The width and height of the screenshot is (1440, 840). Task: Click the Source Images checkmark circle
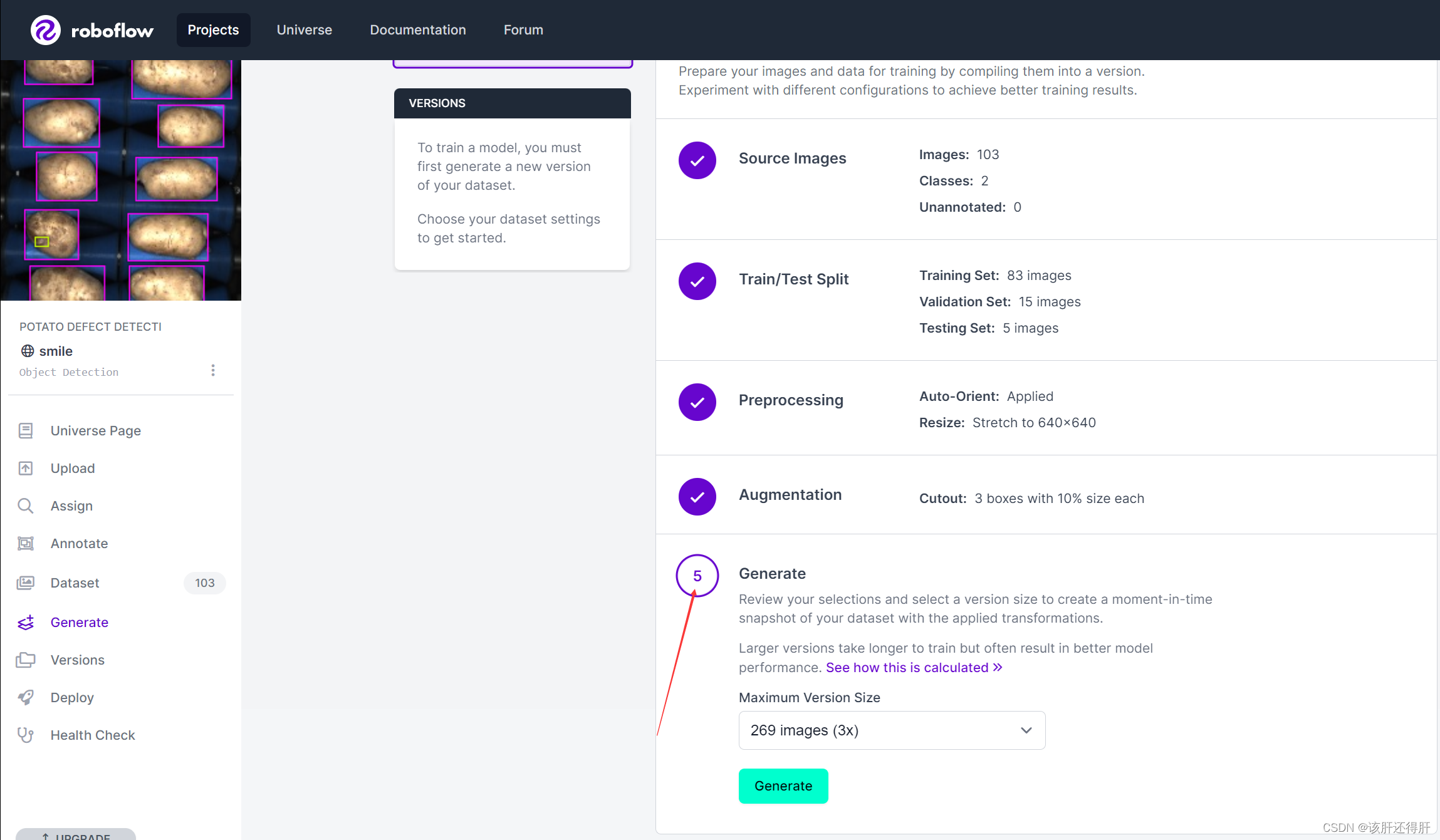(x=697, y=160)
